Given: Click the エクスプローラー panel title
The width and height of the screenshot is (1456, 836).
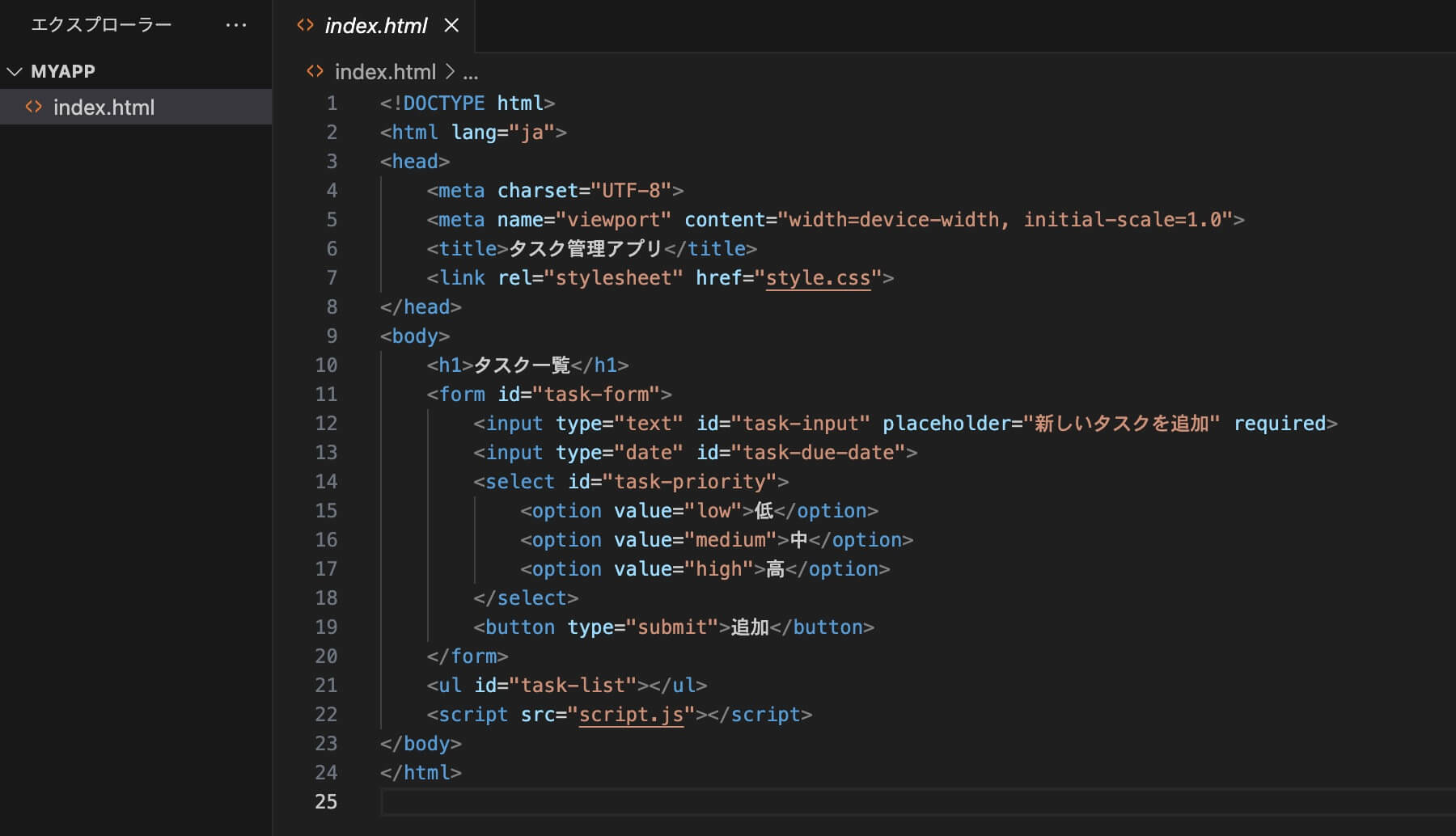Looking at the screenshot, I should pos(101,25).
